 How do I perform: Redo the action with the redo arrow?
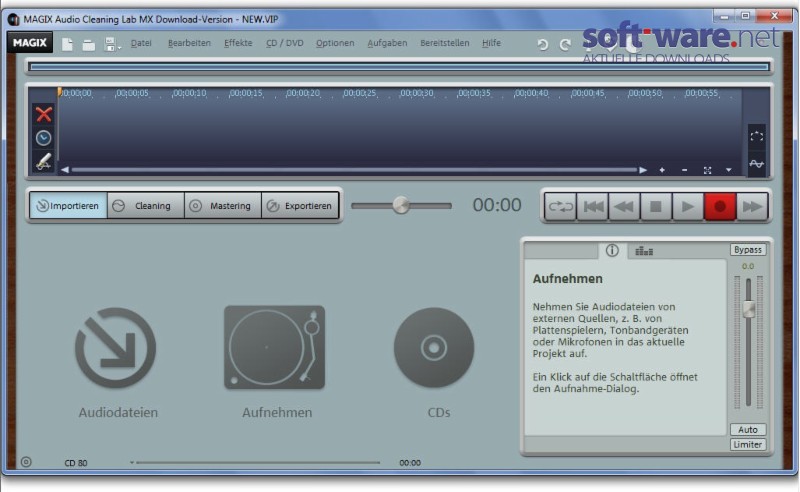(x=565, y=45)
